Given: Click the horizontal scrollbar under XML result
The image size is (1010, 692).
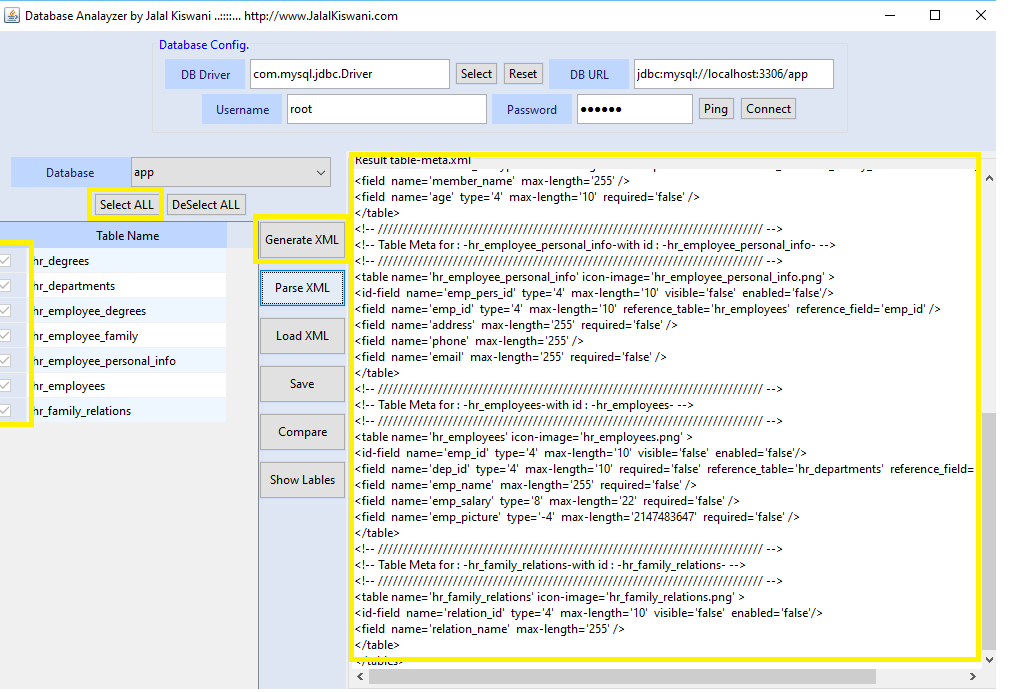Looking at the screenshot, I should (x=620, y=677).
